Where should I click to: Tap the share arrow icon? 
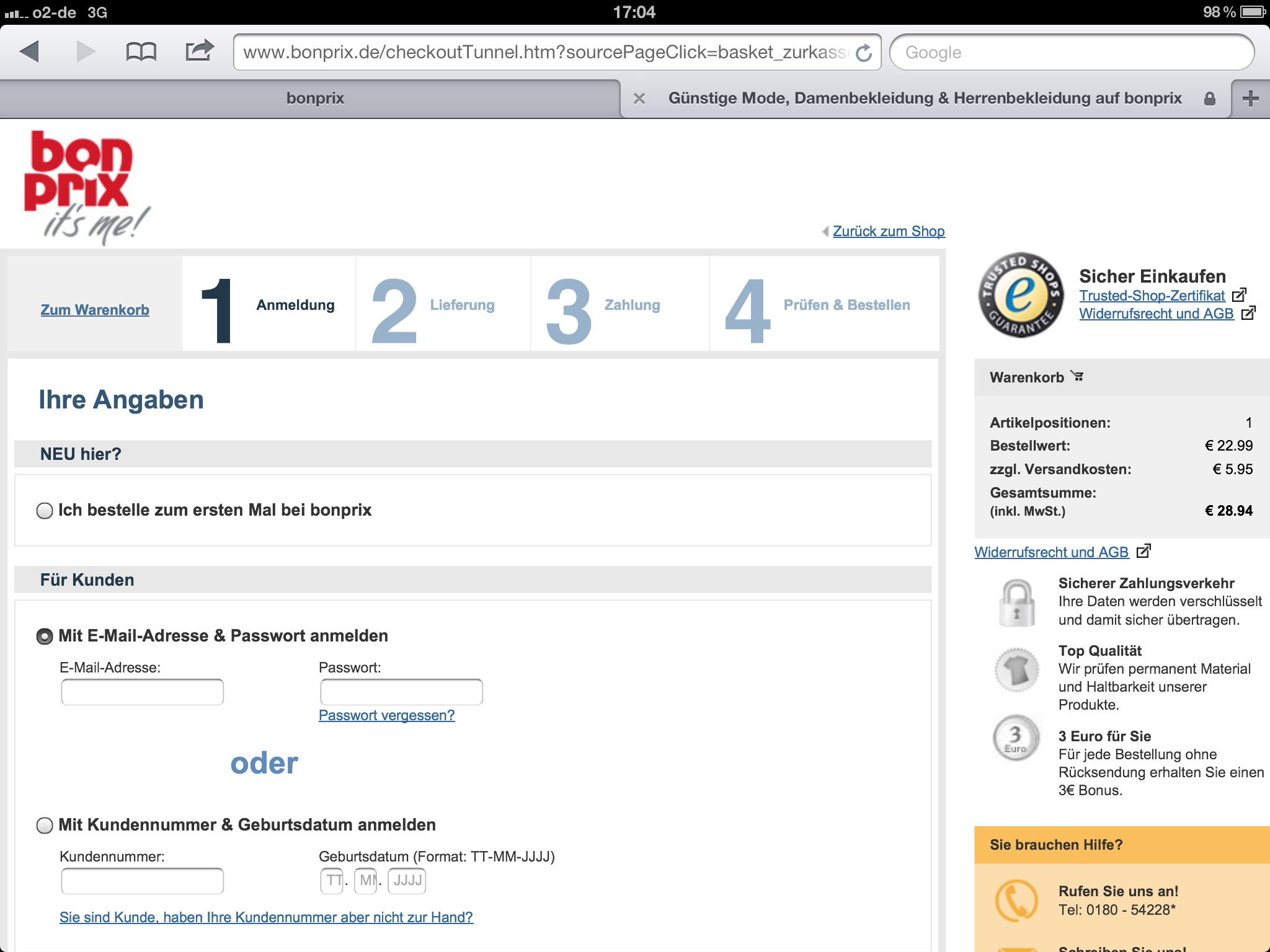pyautogui.click(x=199, y=51)
